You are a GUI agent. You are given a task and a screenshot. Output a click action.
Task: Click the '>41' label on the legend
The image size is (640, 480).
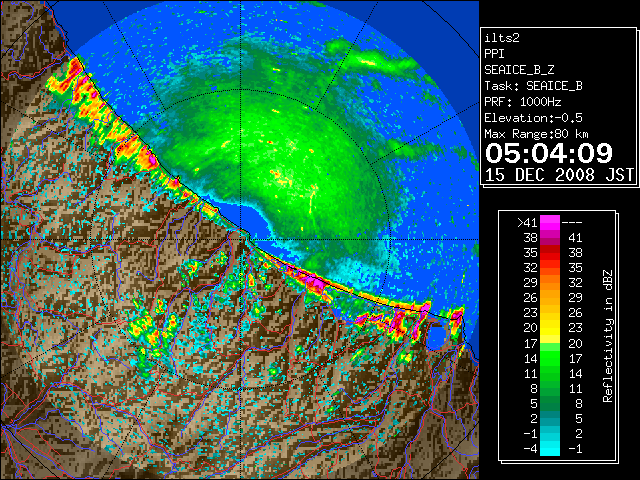(527, 223)
